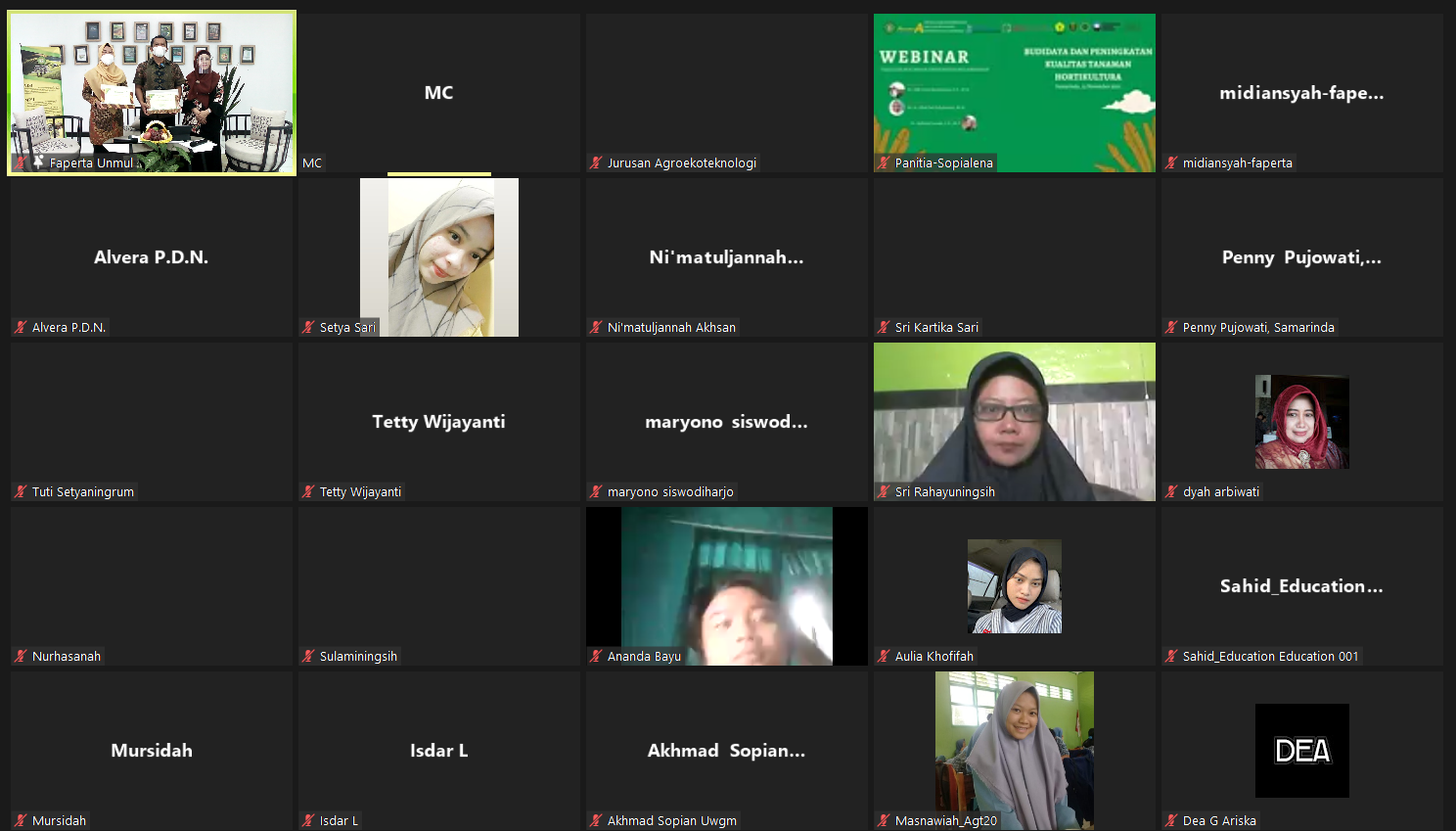Click the large Alvera P.D.N. display name
Screen dimensions: 1456x831
click(152, 257)
